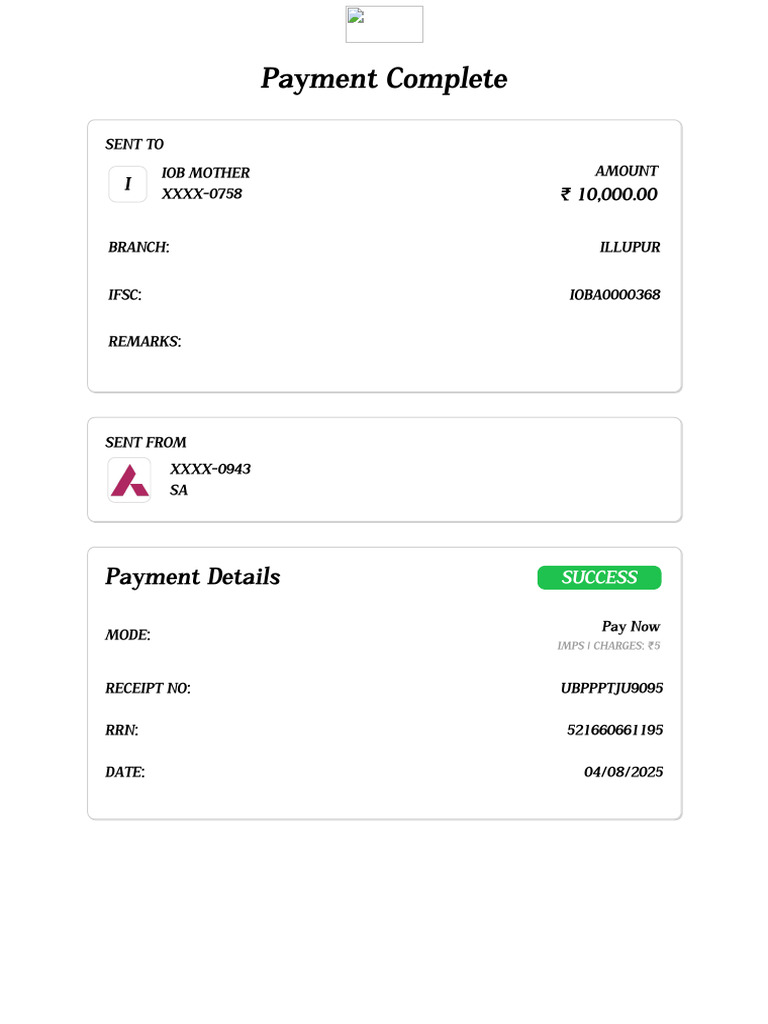Click the SA account type text

point(179,490)
